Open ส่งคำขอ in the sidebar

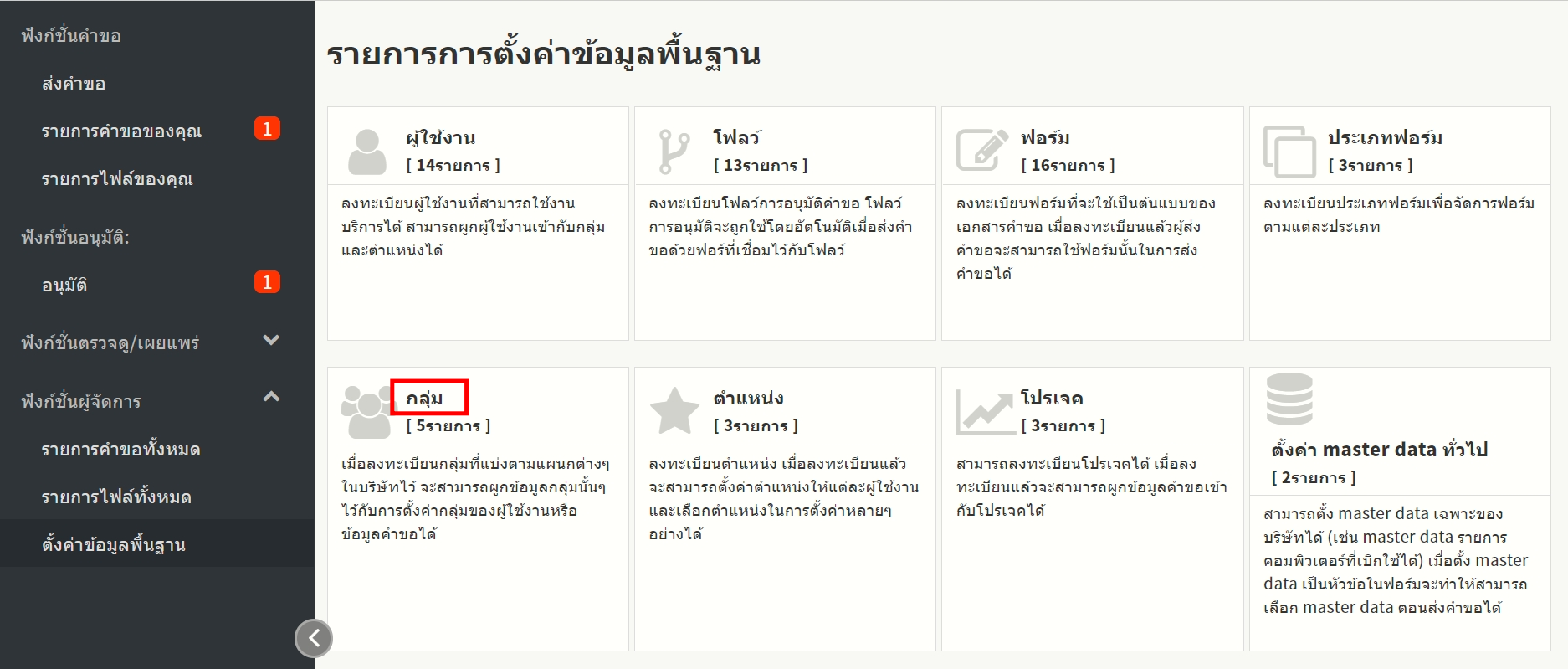click(74, 84)
